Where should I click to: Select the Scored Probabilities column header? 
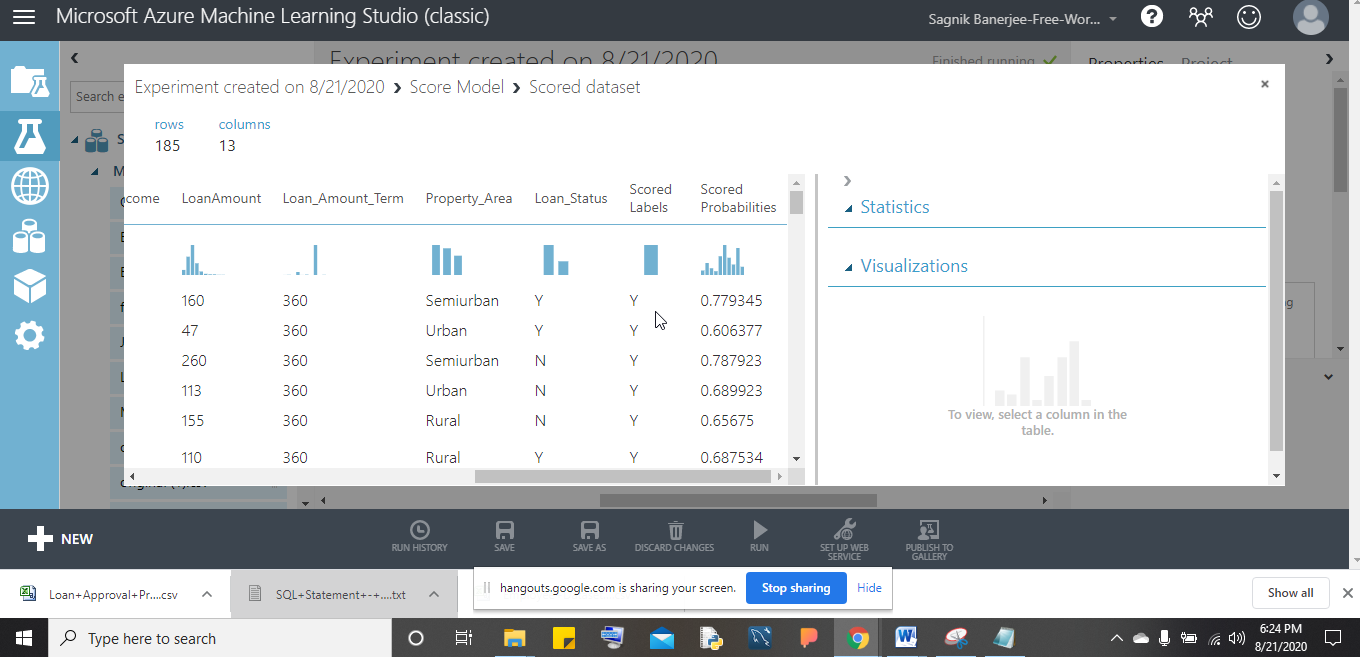point(738,198)
